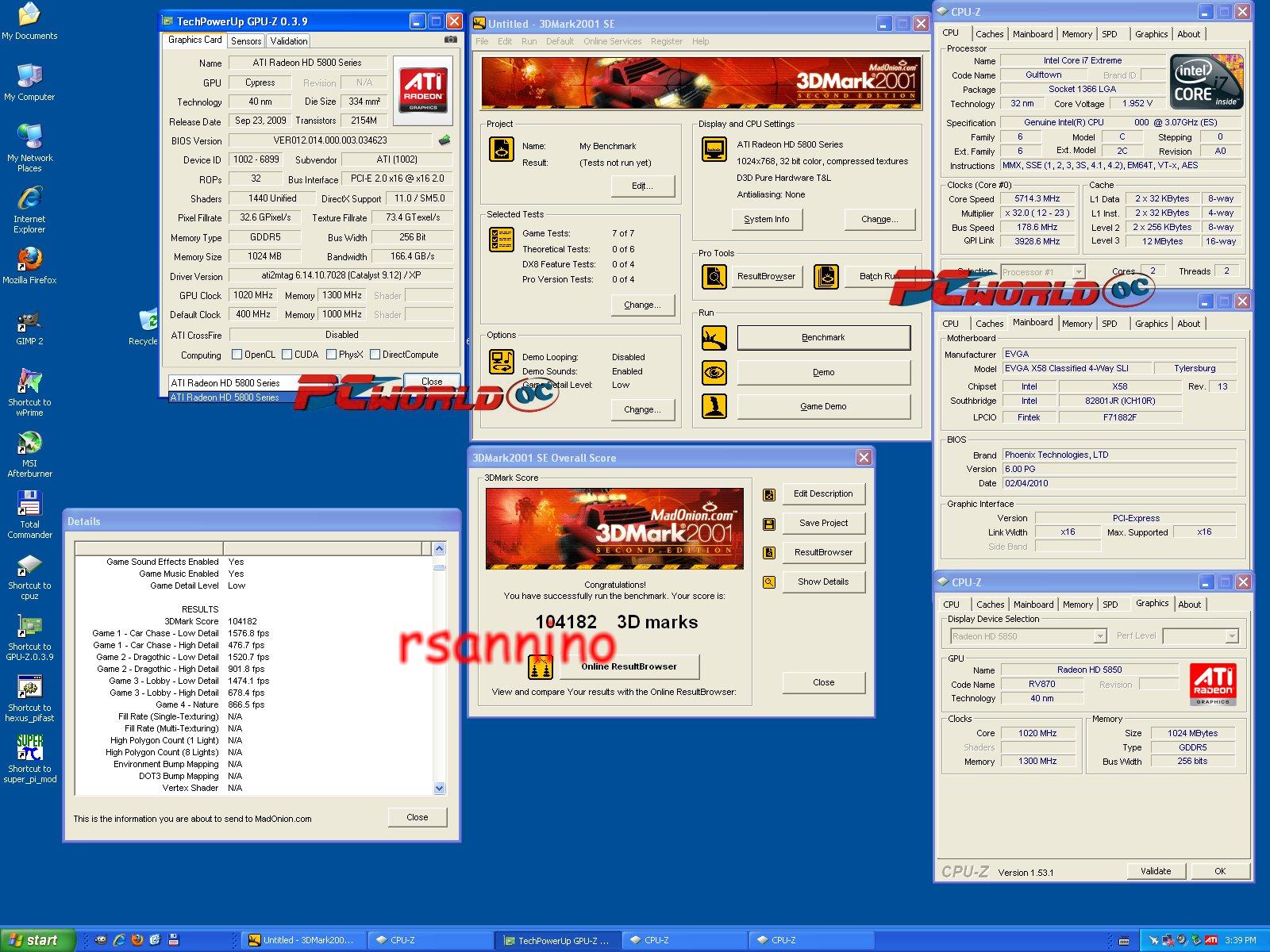The width and height of the screenshot is (1270, 952).
Task: Click the Demo eye icon
Action: pyautogui.click(x=714, y=372)
